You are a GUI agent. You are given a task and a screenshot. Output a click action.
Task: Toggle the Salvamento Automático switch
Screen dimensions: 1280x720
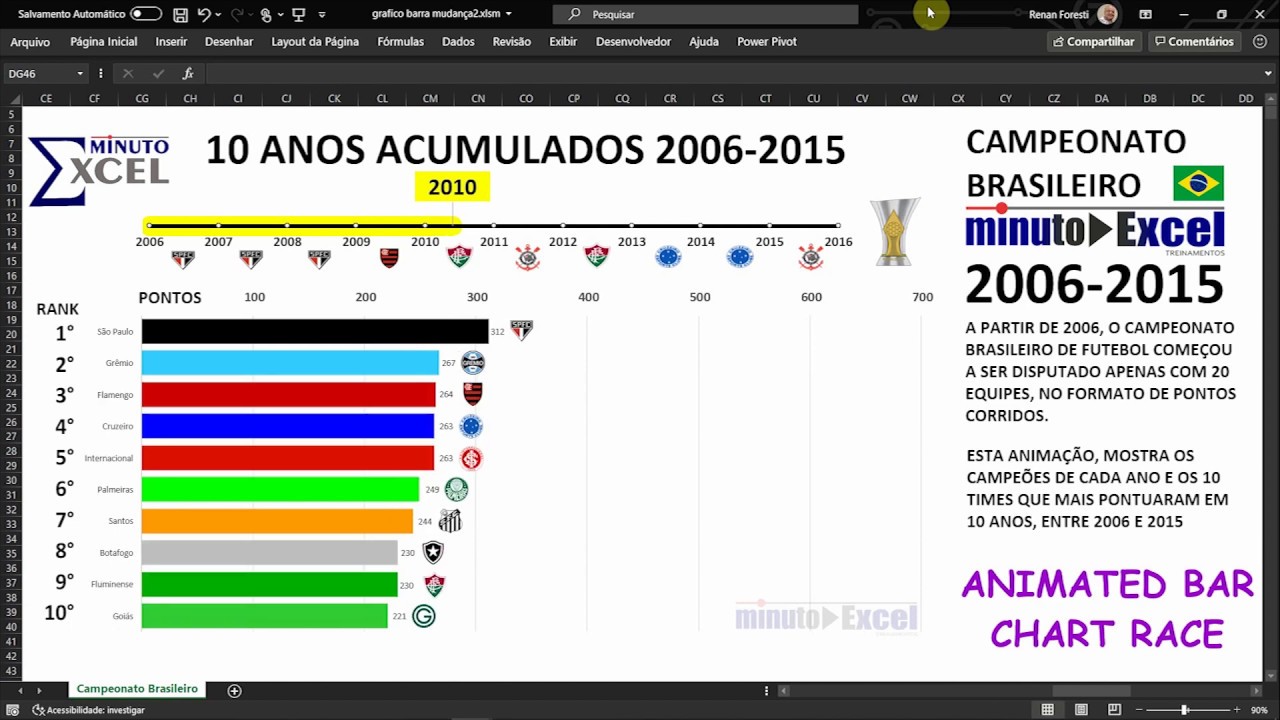pos(146,14)
